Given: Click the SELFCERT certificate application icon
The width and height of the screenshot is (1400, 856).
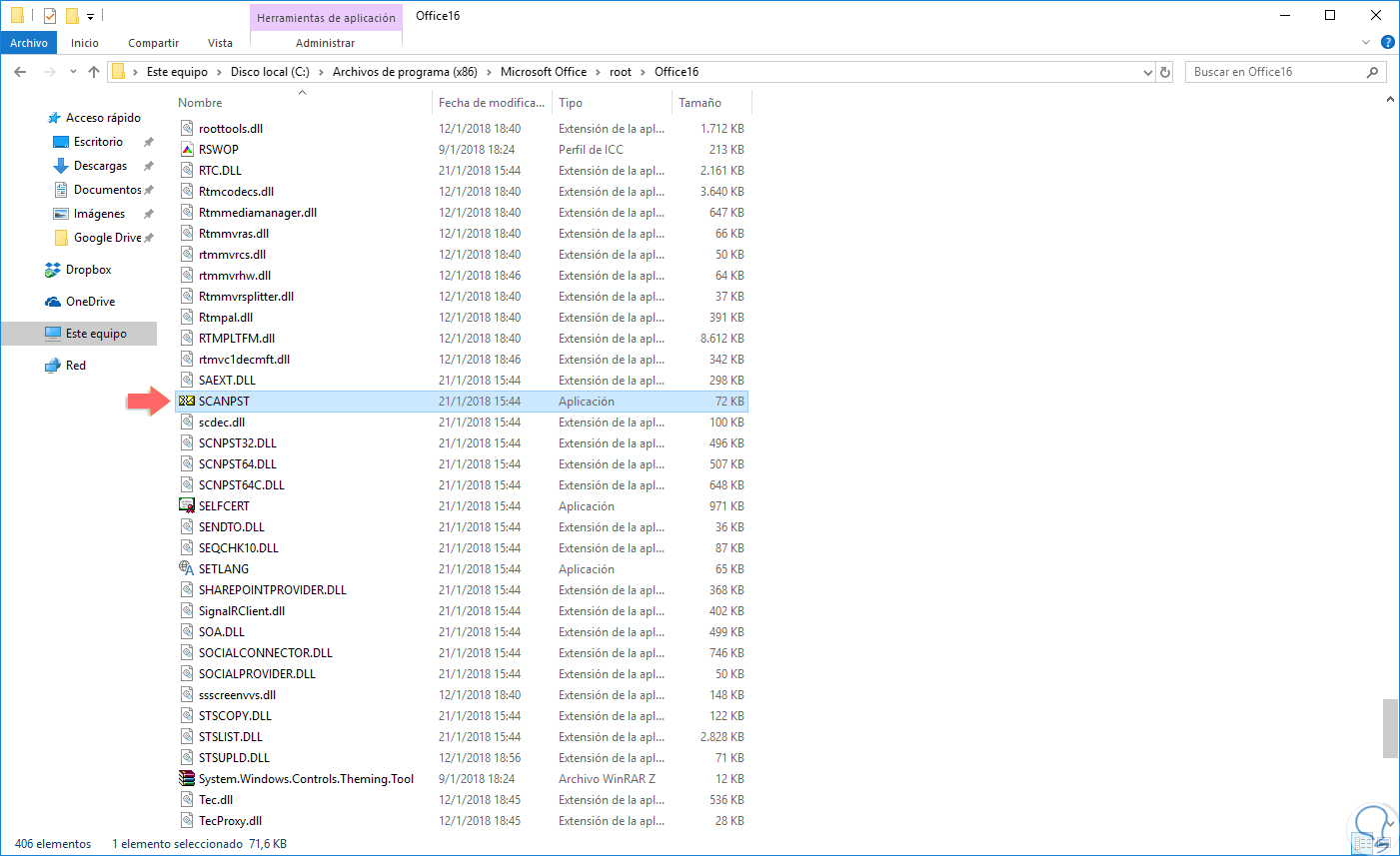Looking at the screenshot, I should coord(187,506).
